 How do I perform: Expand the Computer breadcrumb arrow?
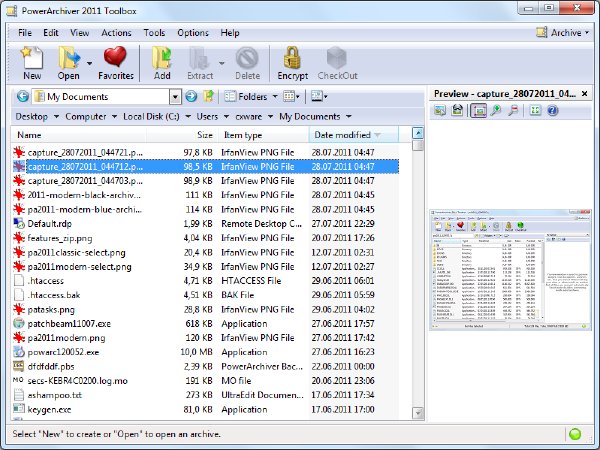point(114,116)
